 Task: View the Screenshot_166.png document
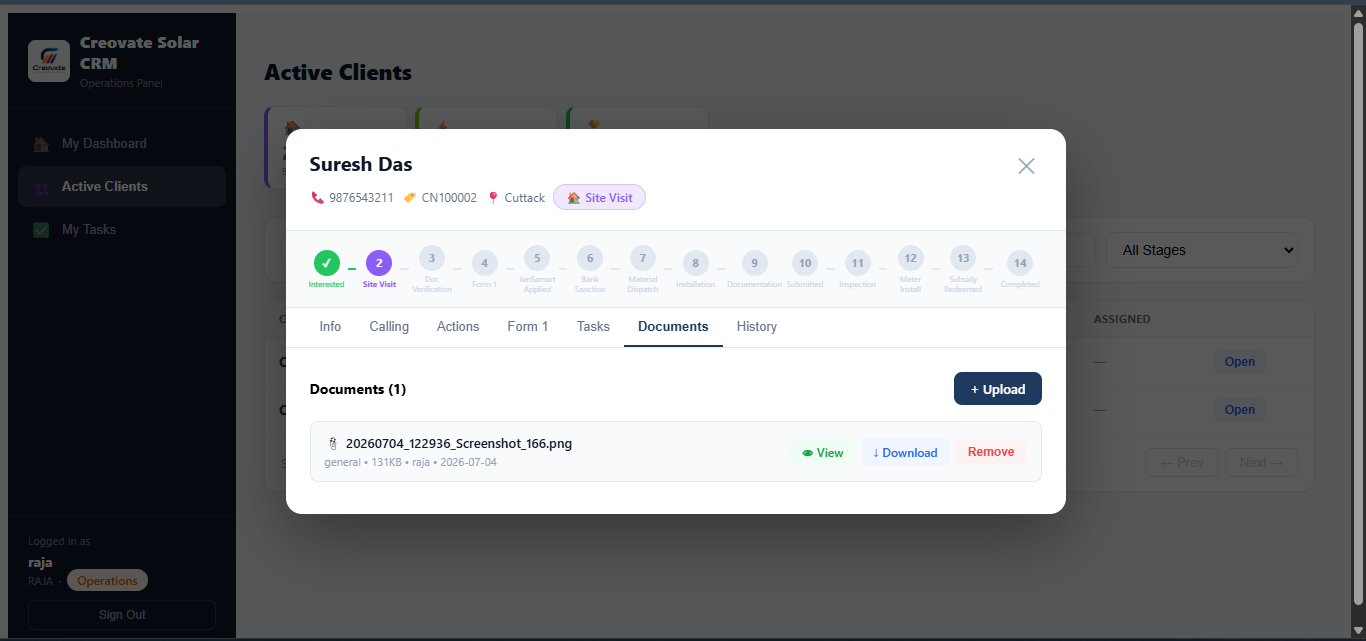click(822, 453)
